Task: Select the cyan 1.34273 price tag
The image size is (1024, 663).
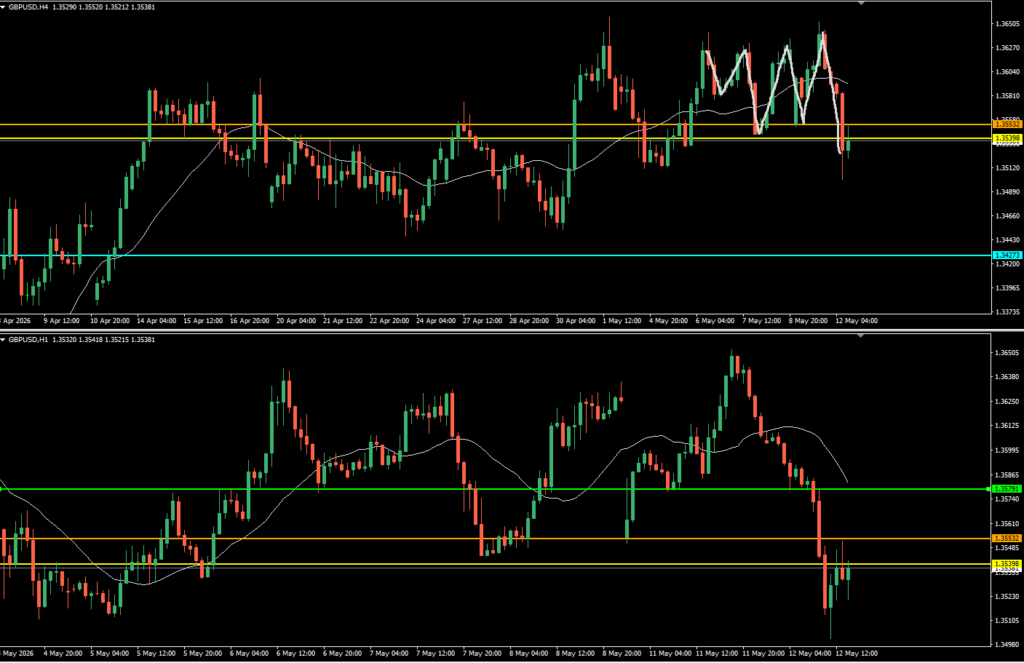Action: 1007,255
